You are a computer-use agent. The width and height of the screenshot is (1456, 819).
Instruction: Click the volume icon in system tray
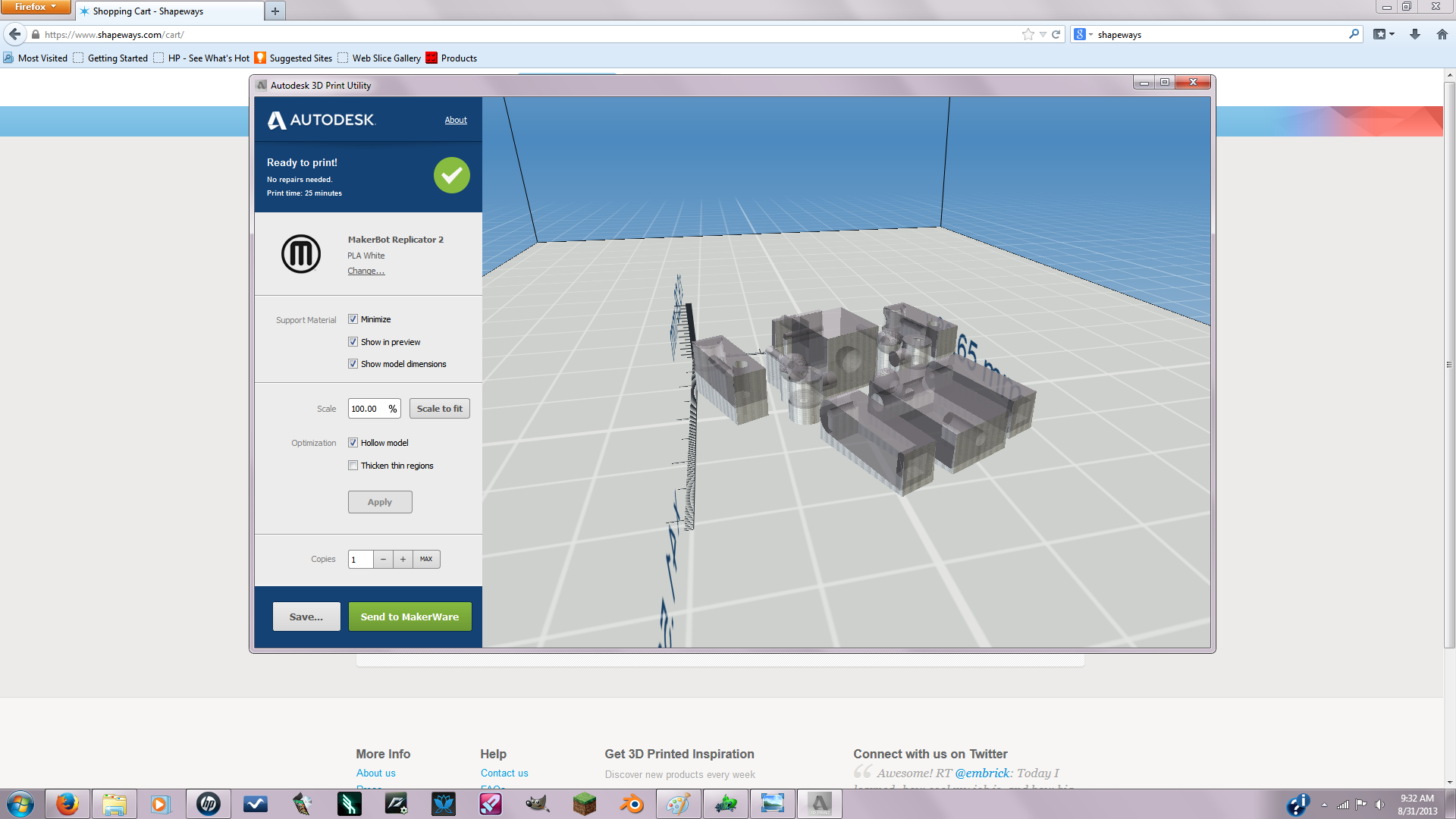(x=1379, y=805)
